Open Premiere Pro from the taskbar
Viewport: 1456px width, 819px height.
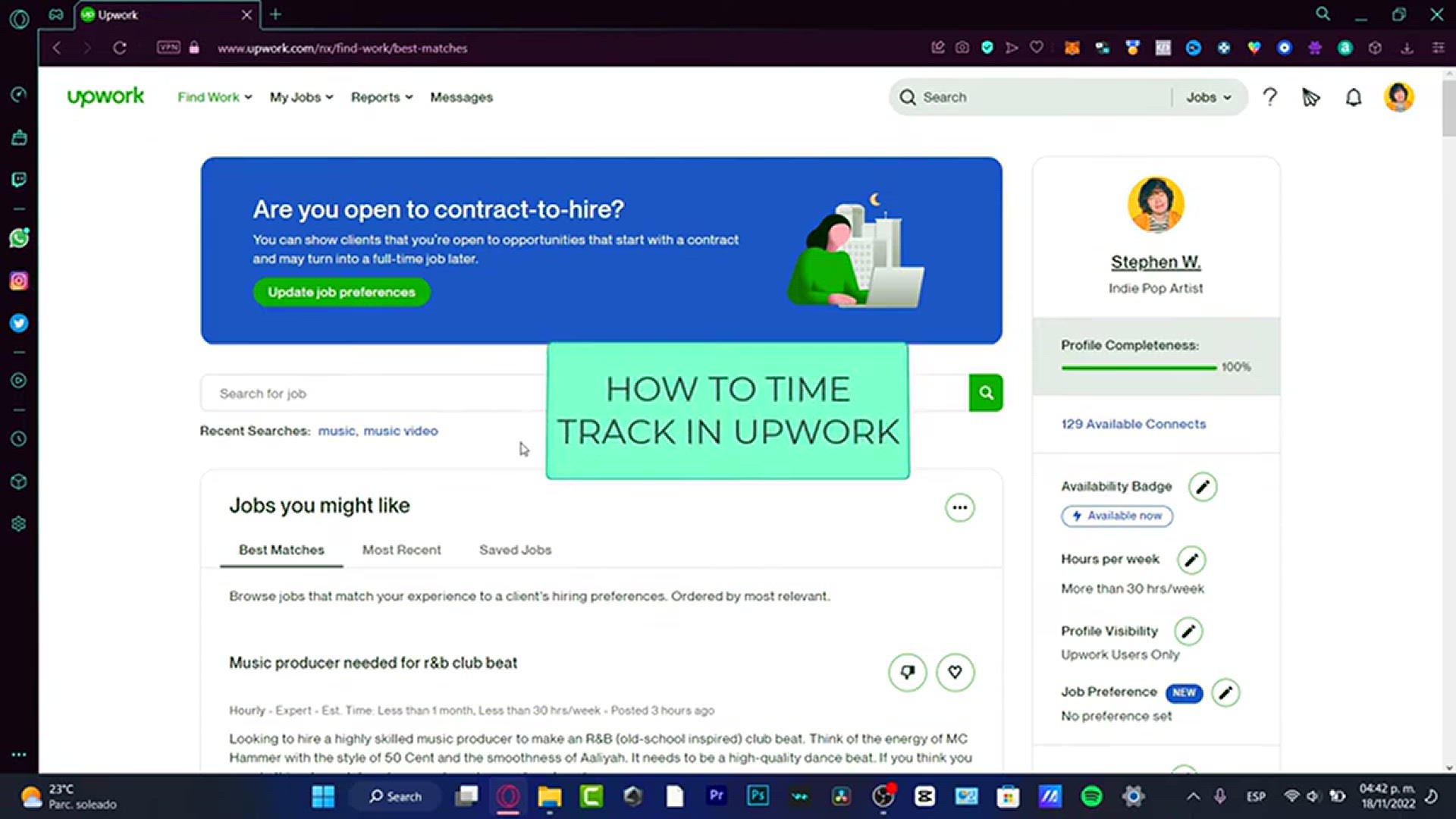(716, 796)
